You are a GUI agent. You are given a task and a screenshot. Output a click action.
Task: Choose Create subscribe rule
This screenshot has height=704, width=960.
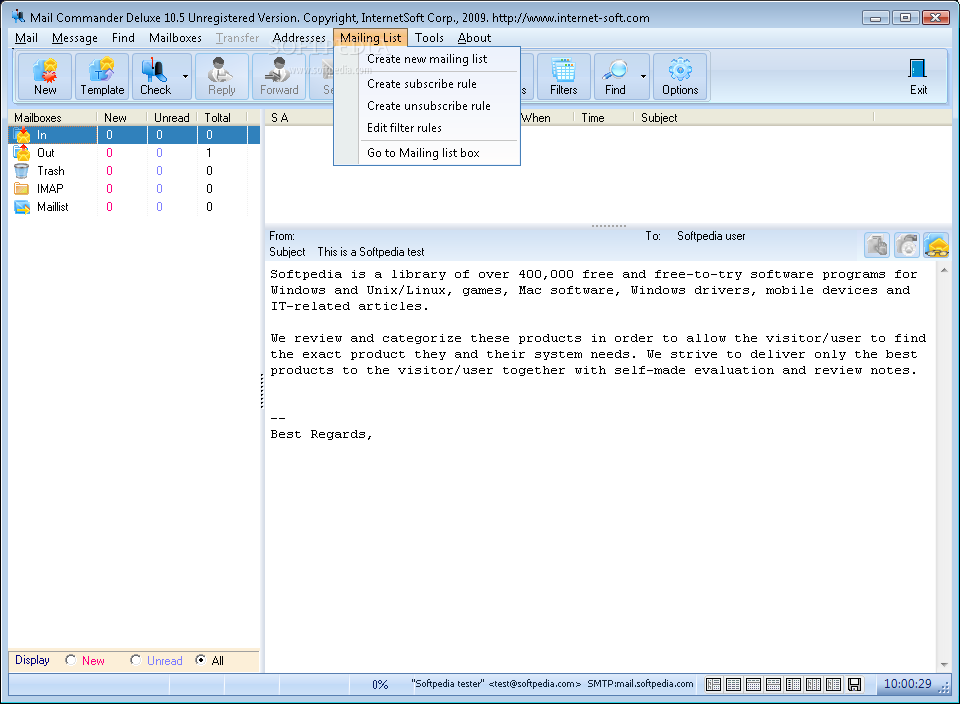(422, 84)
